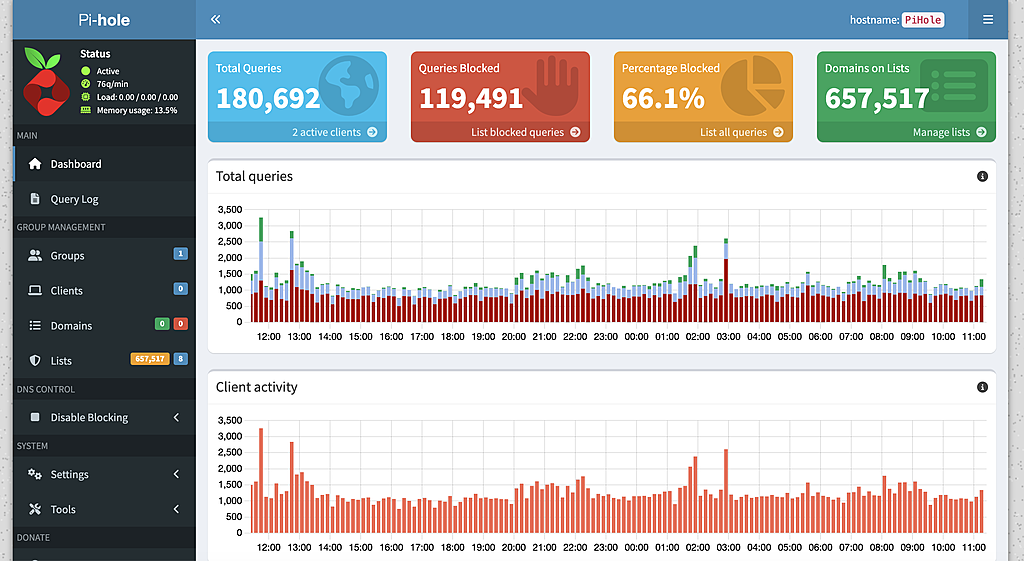Click arrow icon beside 'List all queries'
Image resolution: width=1024 pixels, height=561 pixels.
(778, 132)
